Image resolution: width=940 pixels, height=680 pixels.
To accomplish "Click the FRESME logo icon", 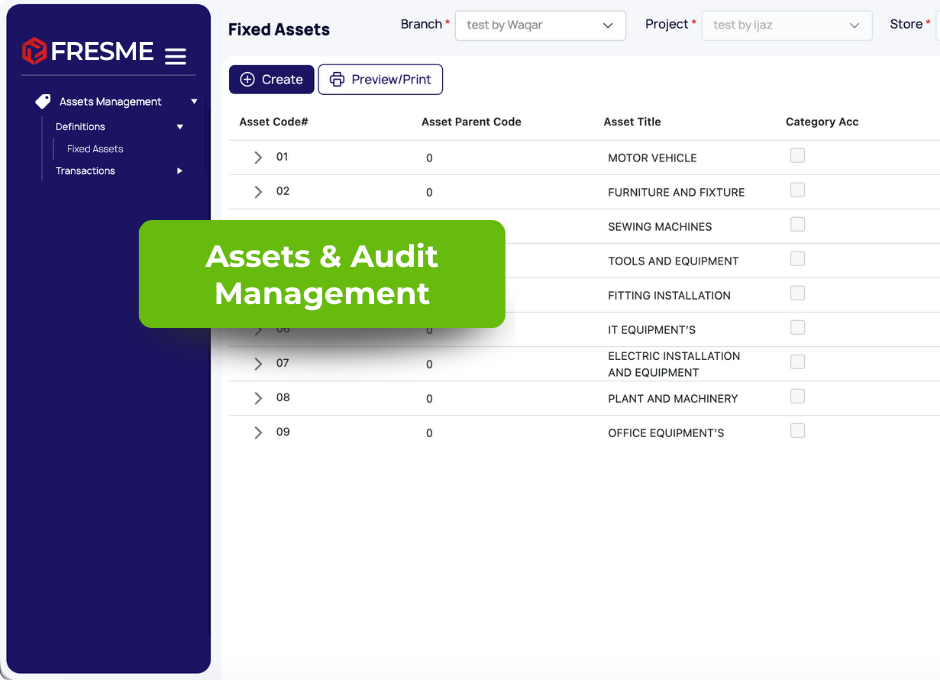I will coord(34,51).
